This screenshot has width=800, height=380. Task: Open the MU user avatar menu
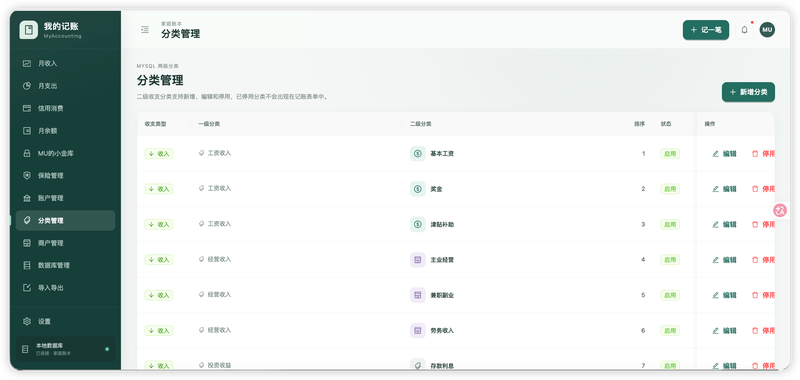767,30
